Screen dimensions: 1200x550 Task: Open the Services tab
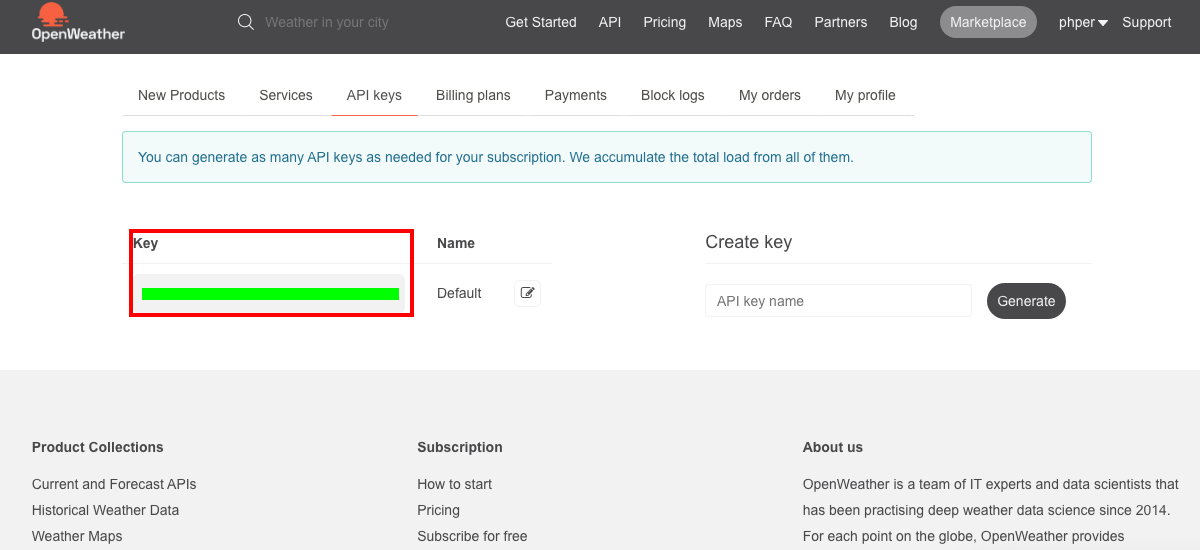[286, 95]
